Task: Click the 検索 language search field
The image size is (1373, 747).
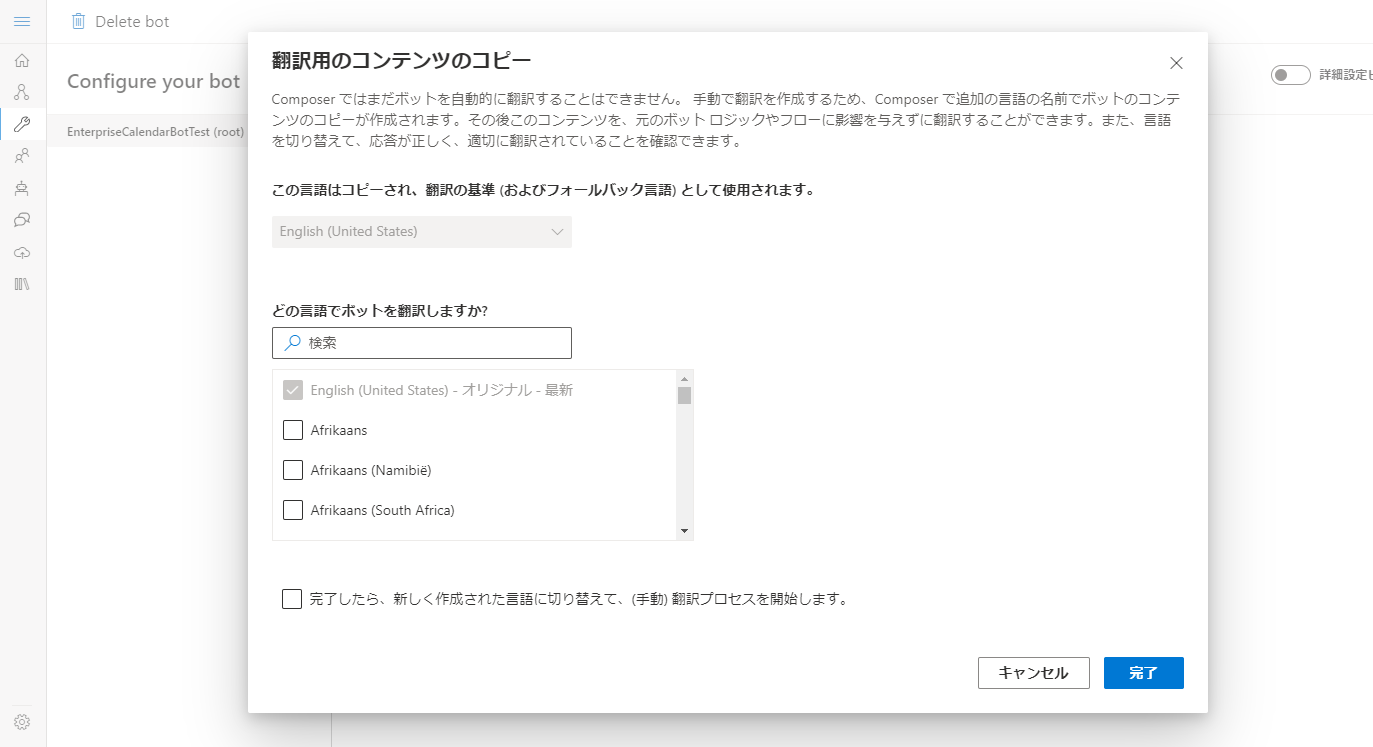Action: 422,343
